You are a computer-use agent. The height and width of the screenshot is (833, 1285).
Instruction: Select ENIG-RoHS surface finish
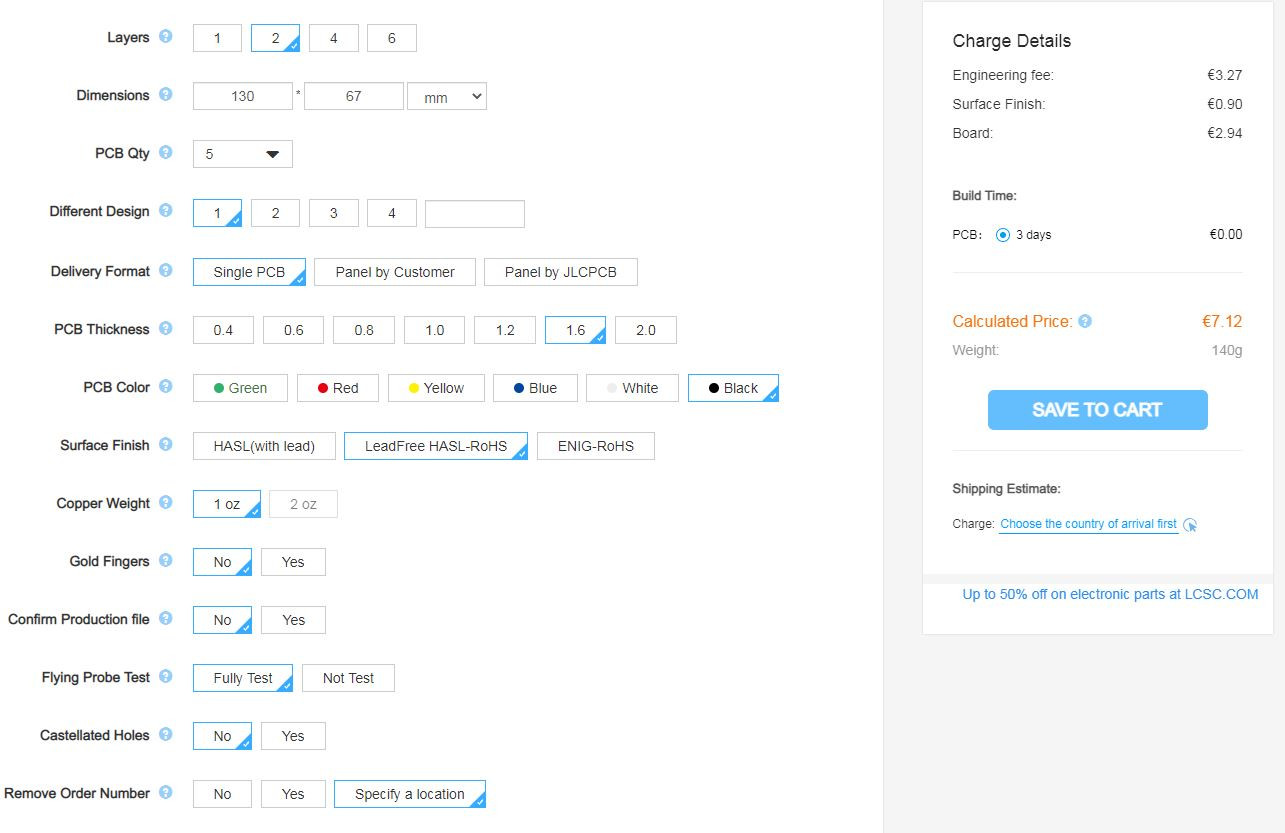pyautogui.click(x=595, y=446)
